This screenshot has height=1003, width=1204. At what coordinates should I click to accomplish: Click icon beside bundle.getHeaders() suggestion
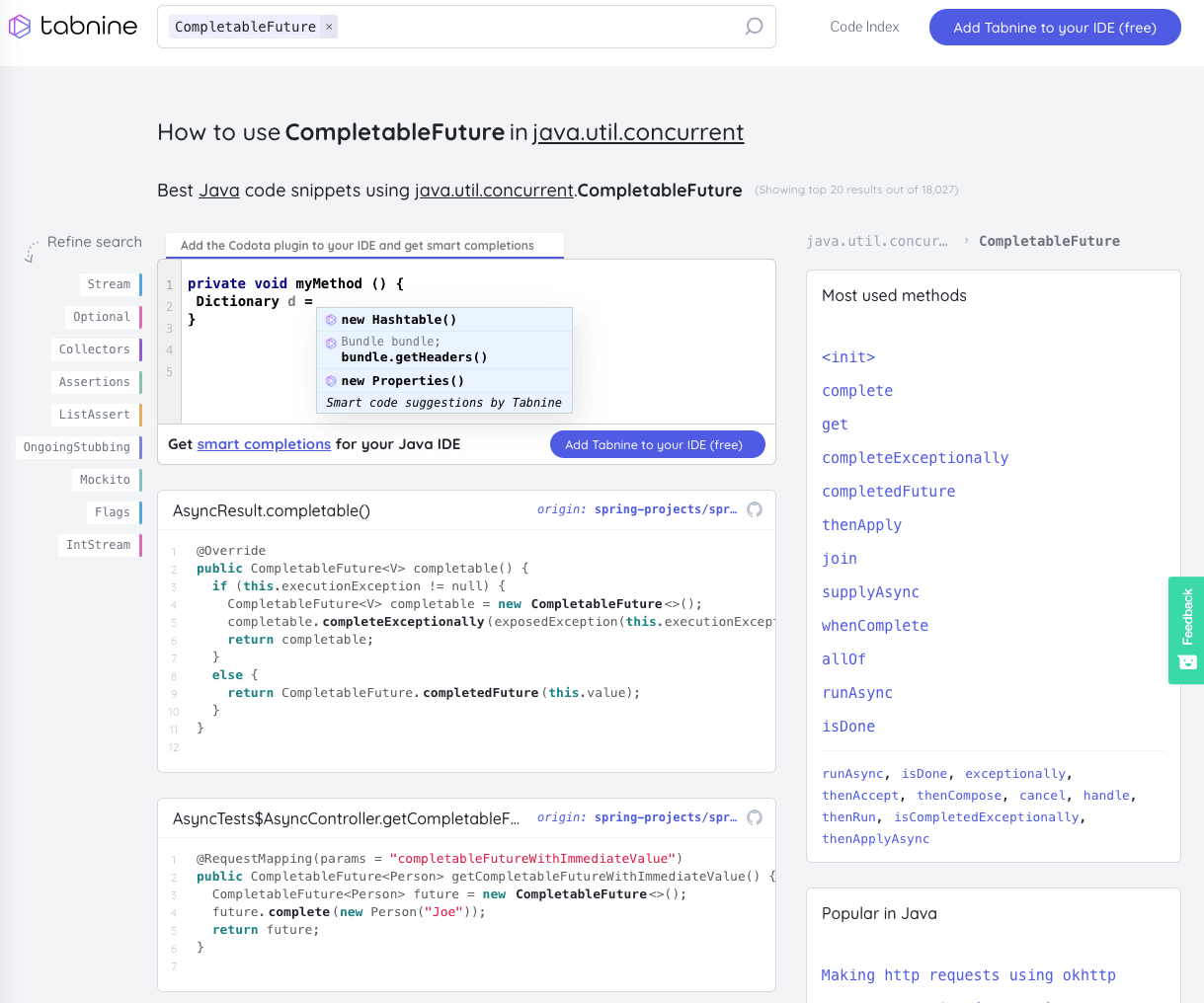pos(331,343)
